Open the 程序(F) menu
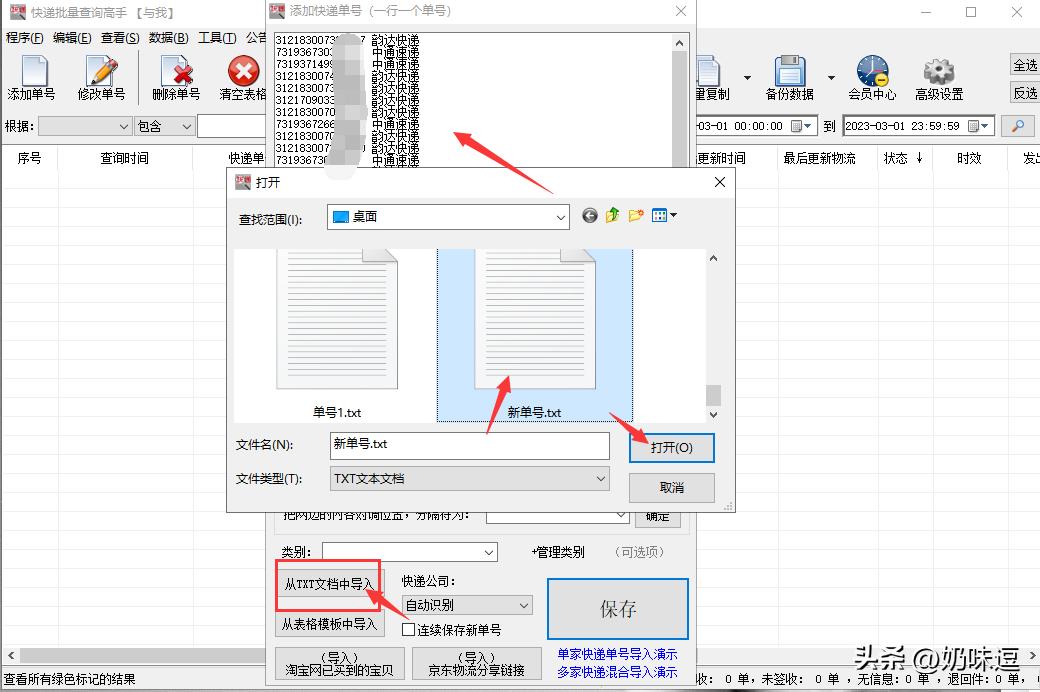The height and width of the screenshot is (692, 1040). (x=25, y=38)
